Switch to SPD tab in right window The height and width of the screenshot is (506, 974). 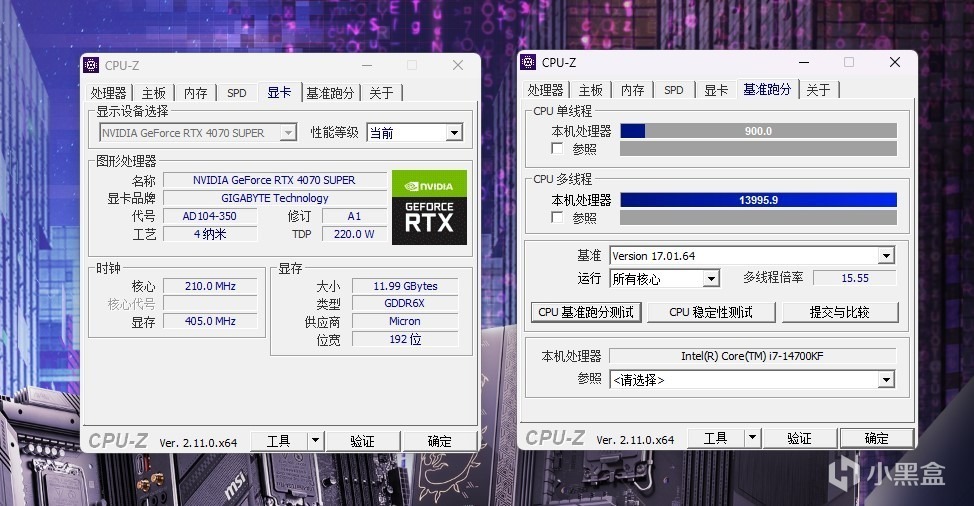[x=673, y=90]
